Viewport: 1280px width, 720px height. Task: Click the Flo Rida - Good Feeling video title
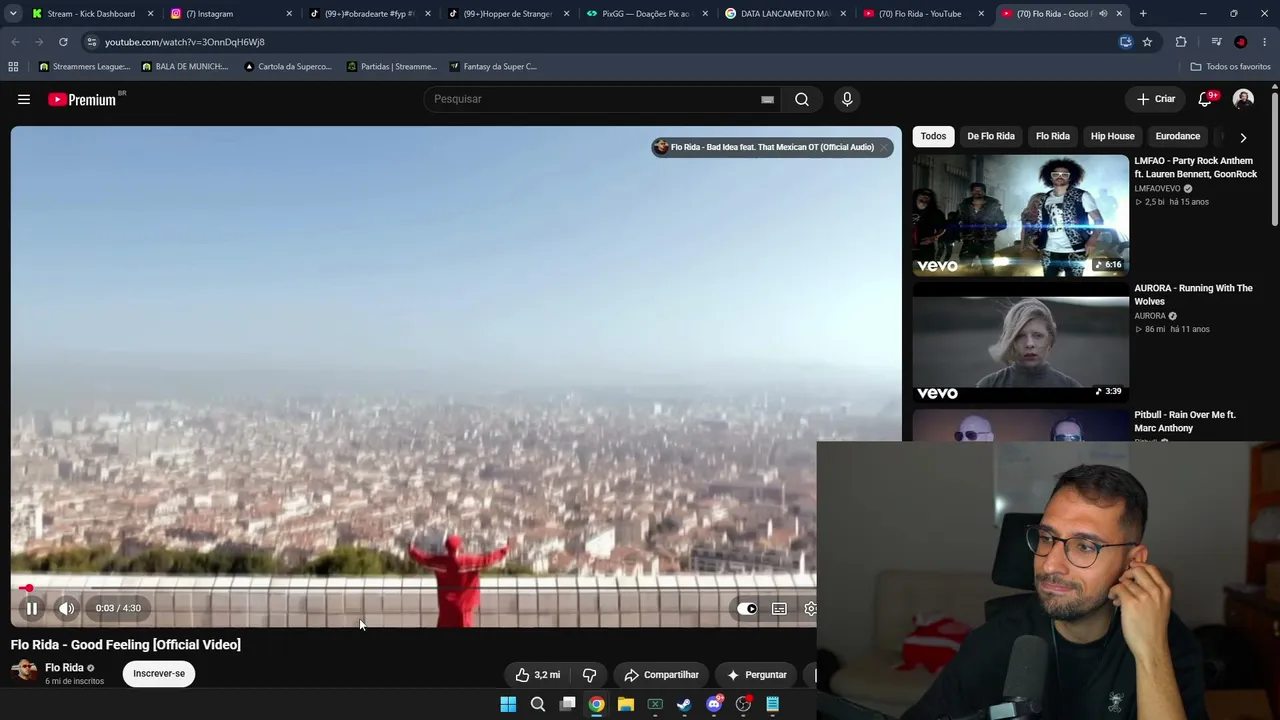point(126,645)
